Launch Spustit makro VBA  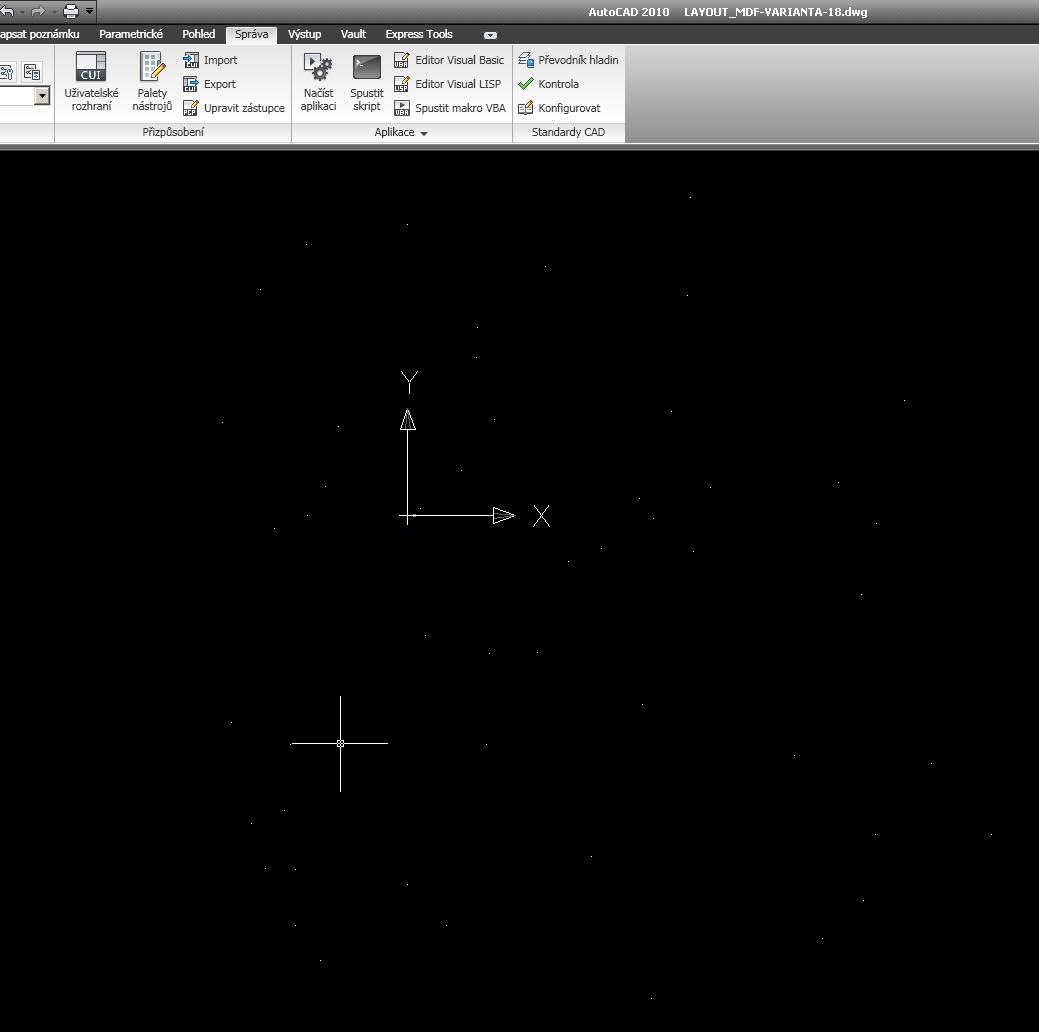tap(402, 108)
